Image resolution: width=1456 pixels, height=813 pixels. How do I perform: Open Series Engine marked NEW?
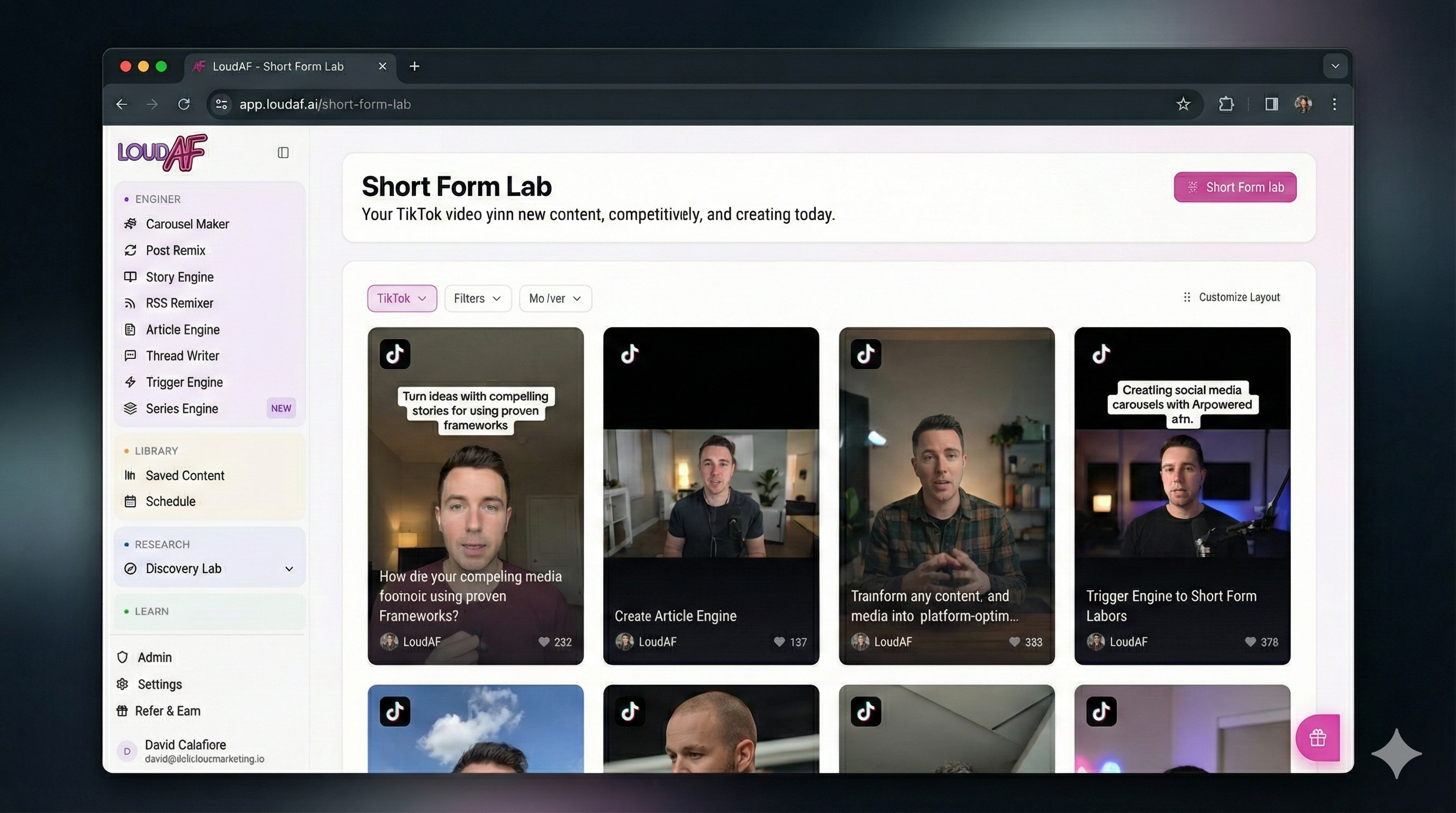[x=181, y=409]
